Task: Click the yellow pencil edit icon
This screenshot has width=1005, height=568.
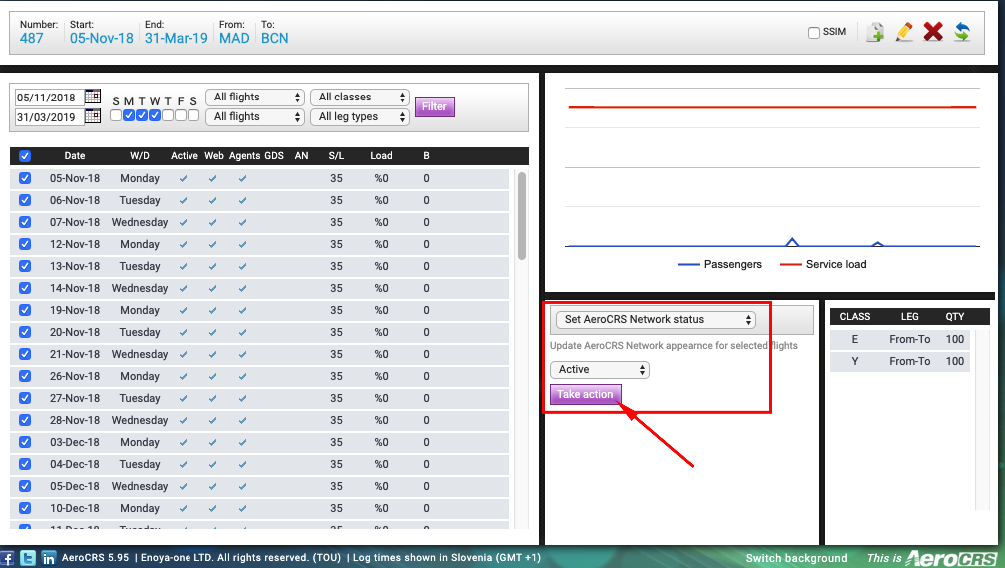Action: (x=904, y=32)
